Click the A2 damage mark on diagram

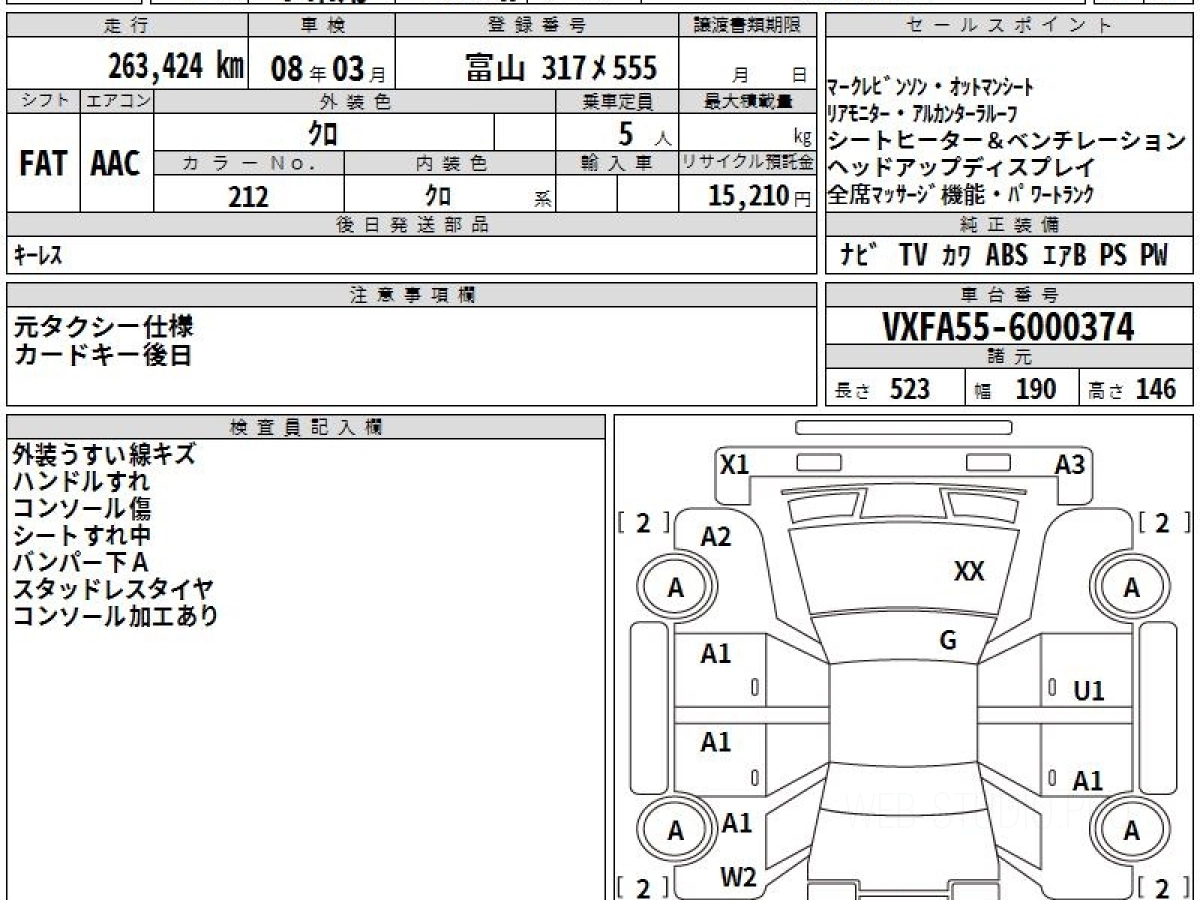[716, 537]
